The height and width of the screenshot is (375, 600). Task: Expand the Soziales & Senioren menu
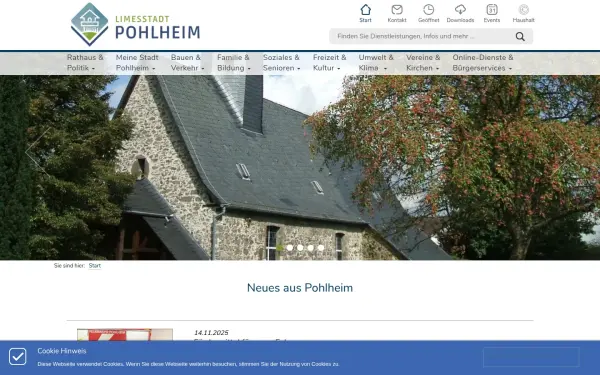(281, 63)
